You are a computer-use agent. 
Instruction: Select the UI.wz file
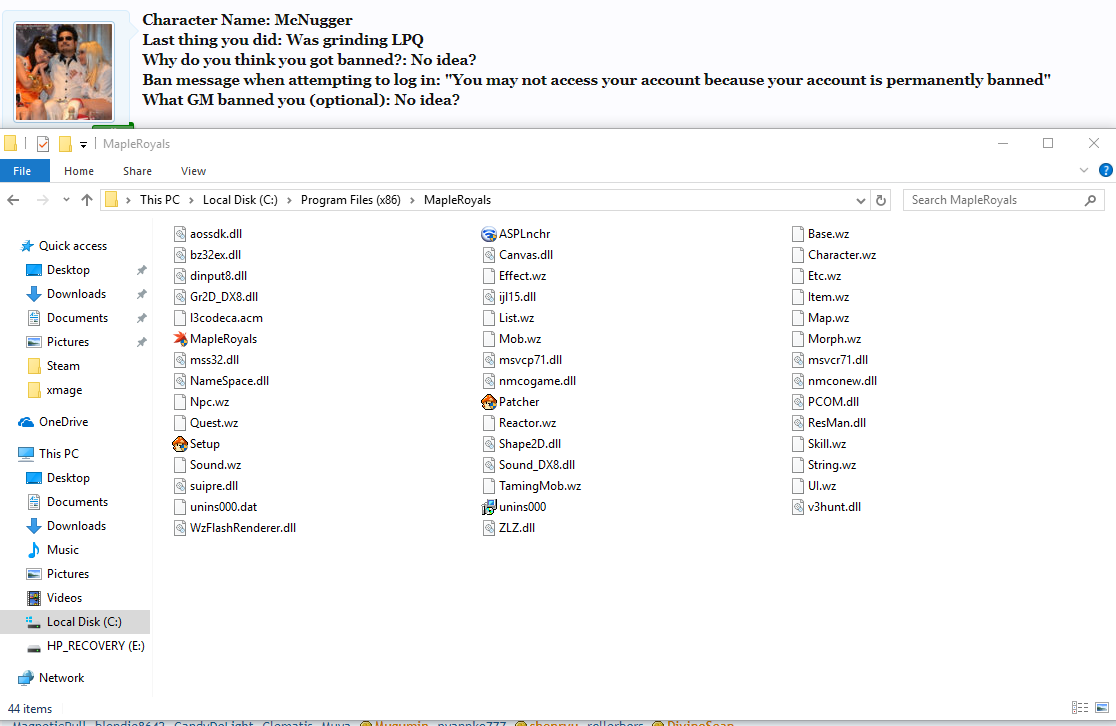[x=814, y=485]
